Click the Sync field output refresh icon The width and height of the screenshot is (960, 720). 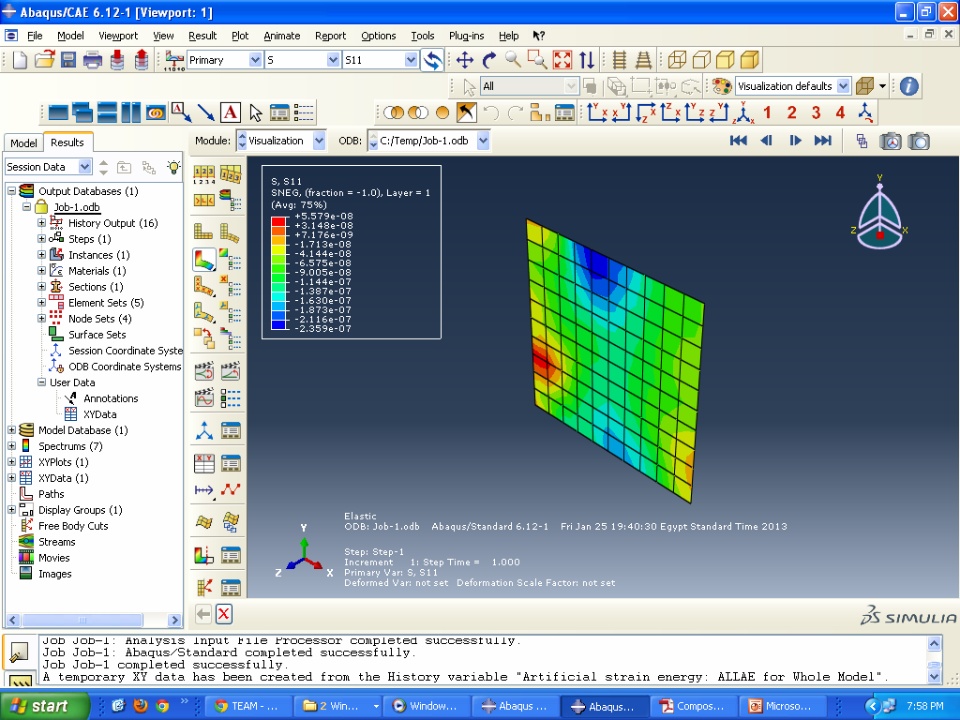(432, 60)
